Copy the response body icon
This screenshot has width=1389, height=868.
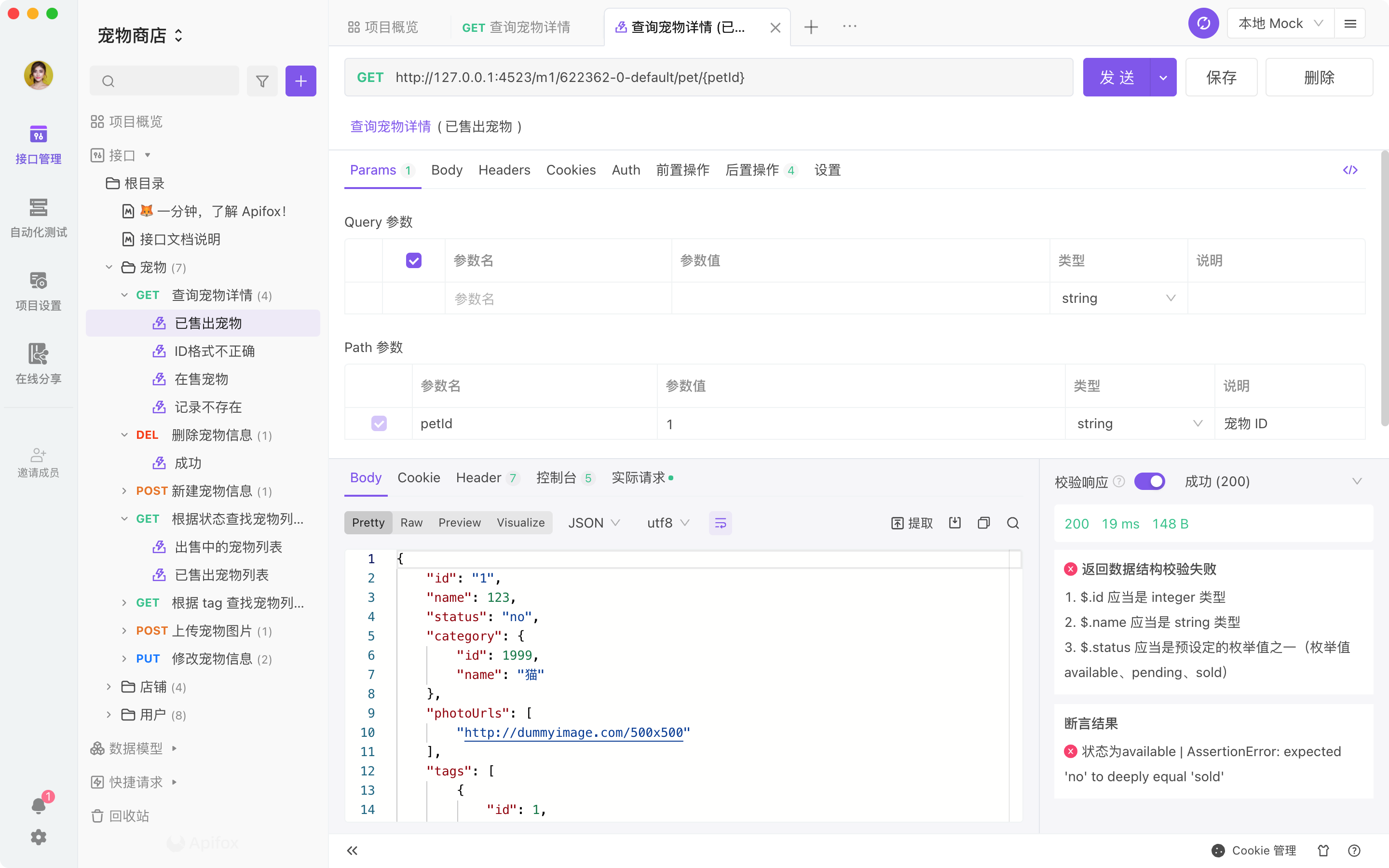(984, 522)
